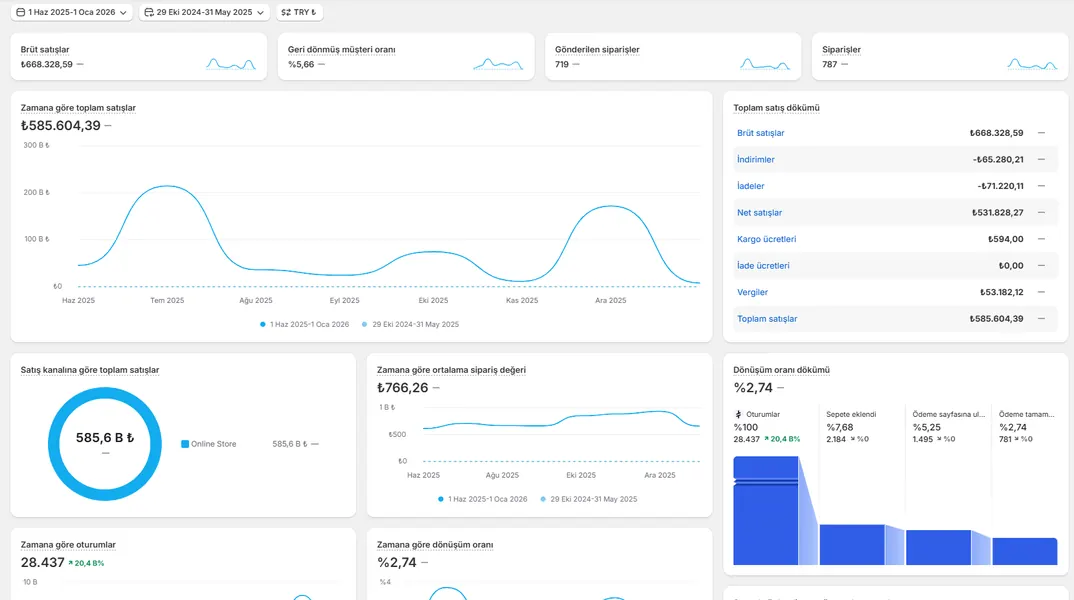Select the 29 Eki 2024-31 May 2025 legend in average order chart
This screenshot has width=1074, height=600.
coord(588,499)
